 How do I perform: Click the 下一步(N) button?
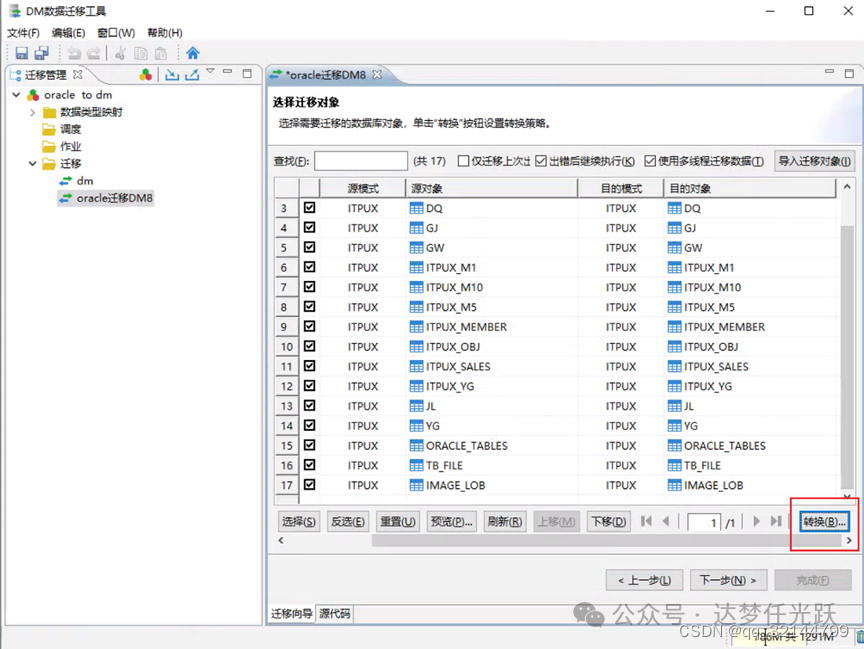pos(728,580)
